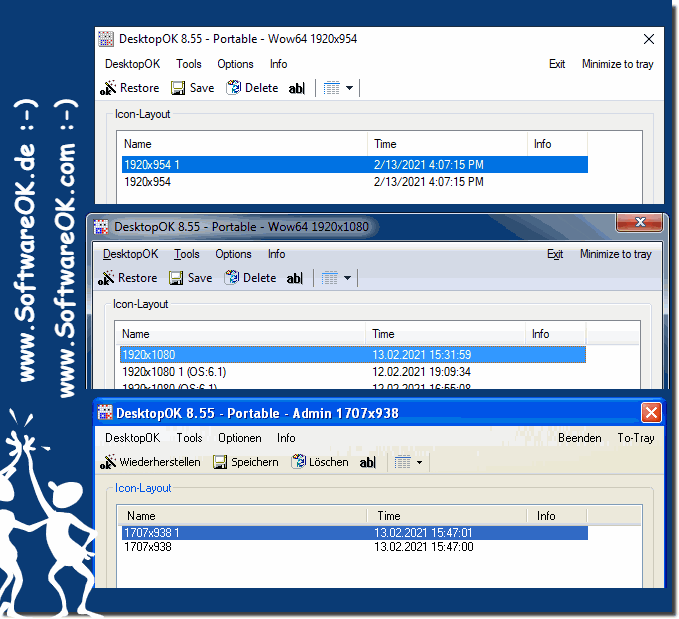The height and width of the screenshot is (619, 679).
Task: Click Exit in the 1920x954 window
Action: (557, 64)
